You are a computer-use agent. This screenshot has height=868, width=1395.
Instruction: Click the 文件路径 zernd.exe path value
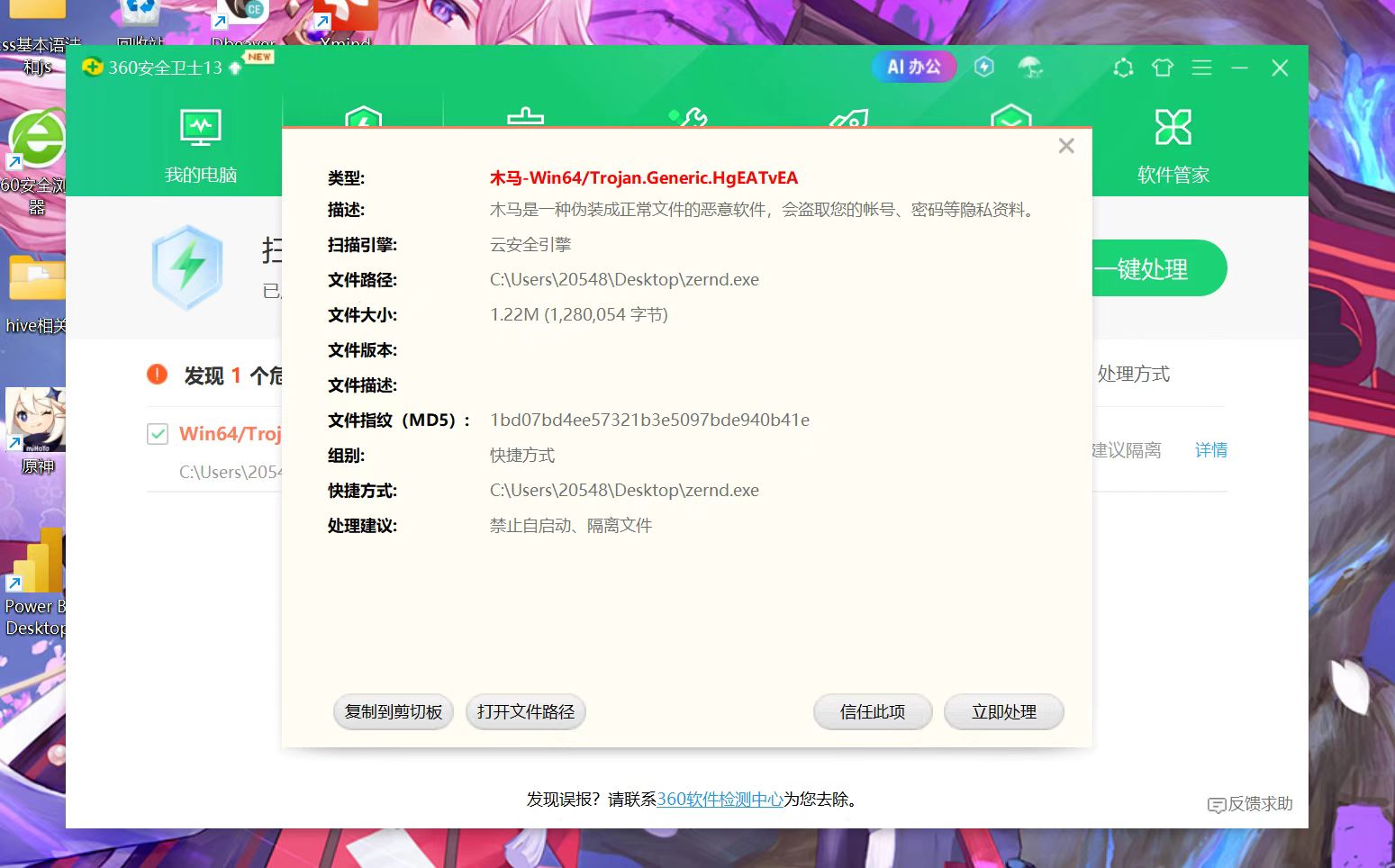(624, 280)
